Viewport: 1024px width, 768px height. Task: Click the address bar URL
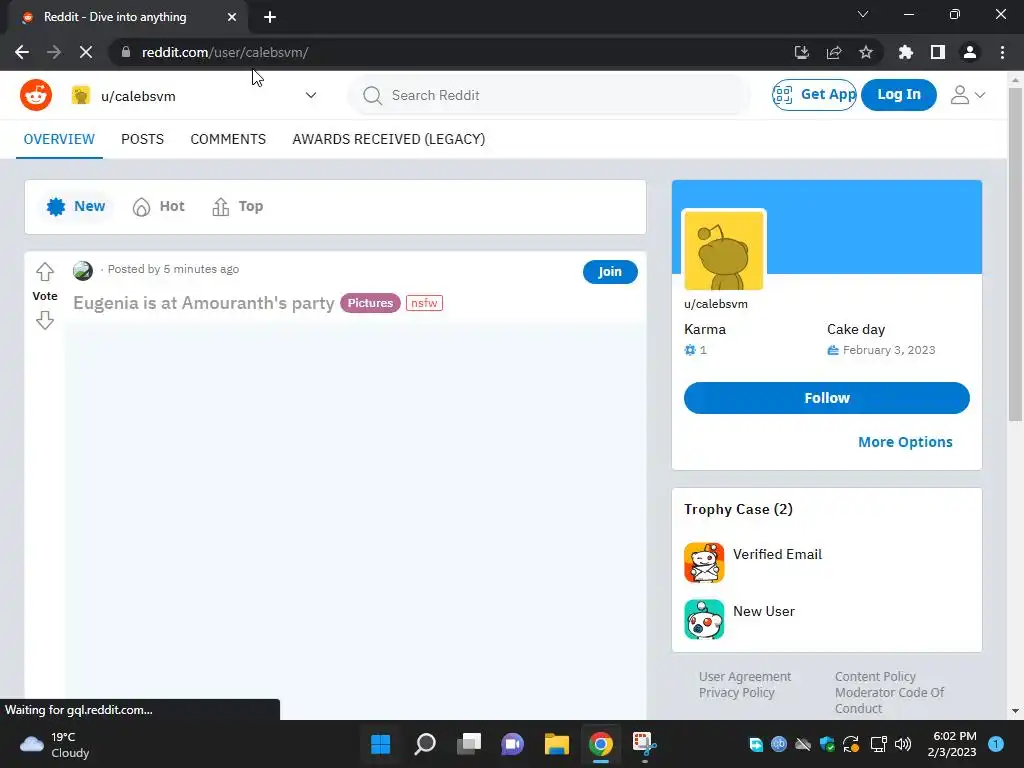225,52
